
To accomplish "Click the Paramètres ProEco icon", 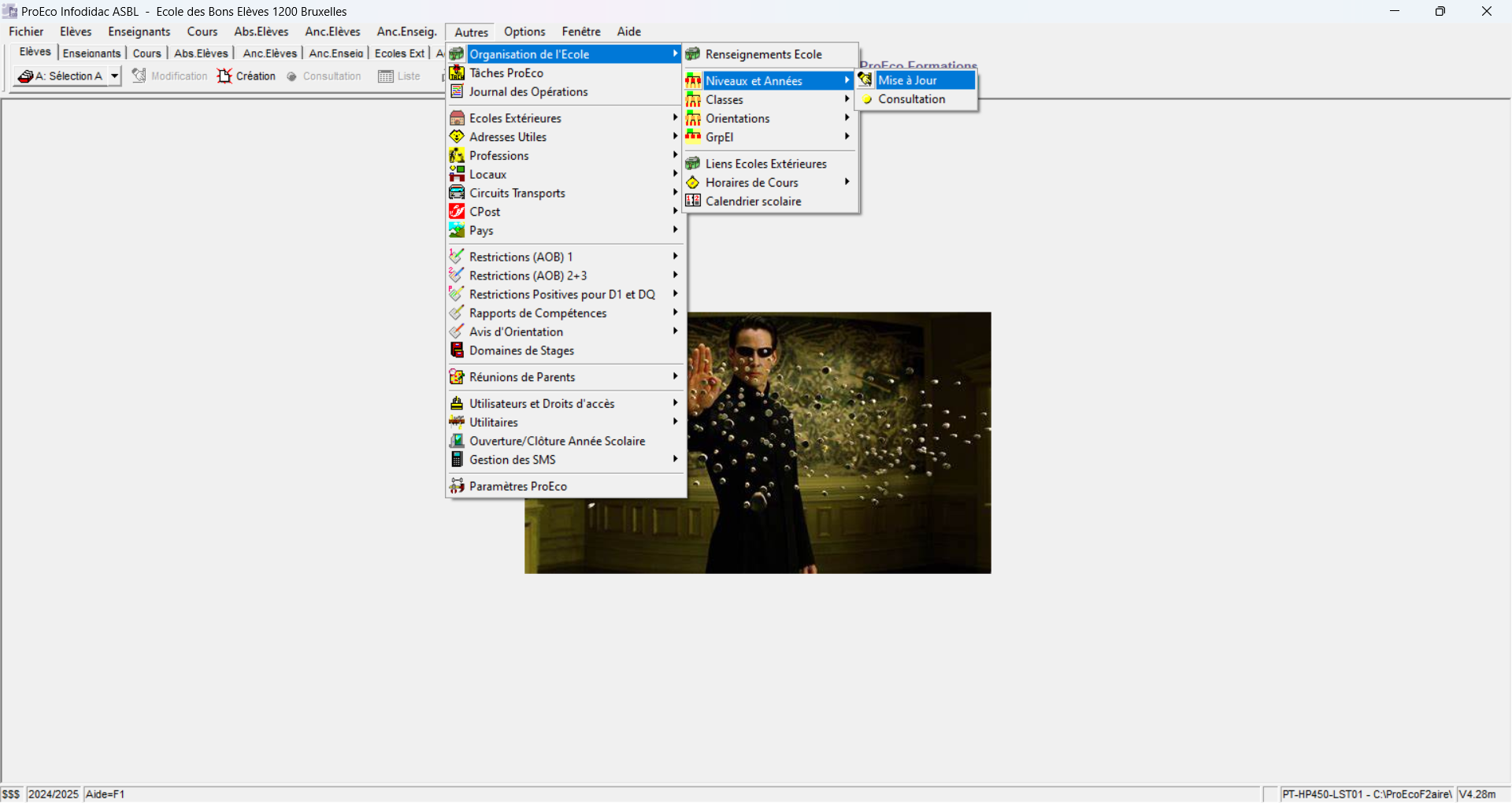I will pos(457,486).
